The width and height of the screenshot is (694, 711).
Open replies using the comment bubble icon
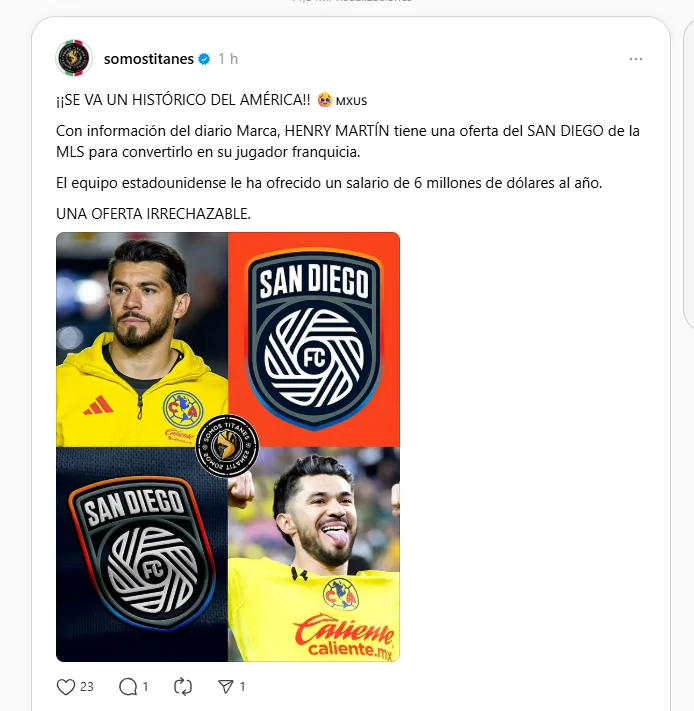[x=128, y=687]
